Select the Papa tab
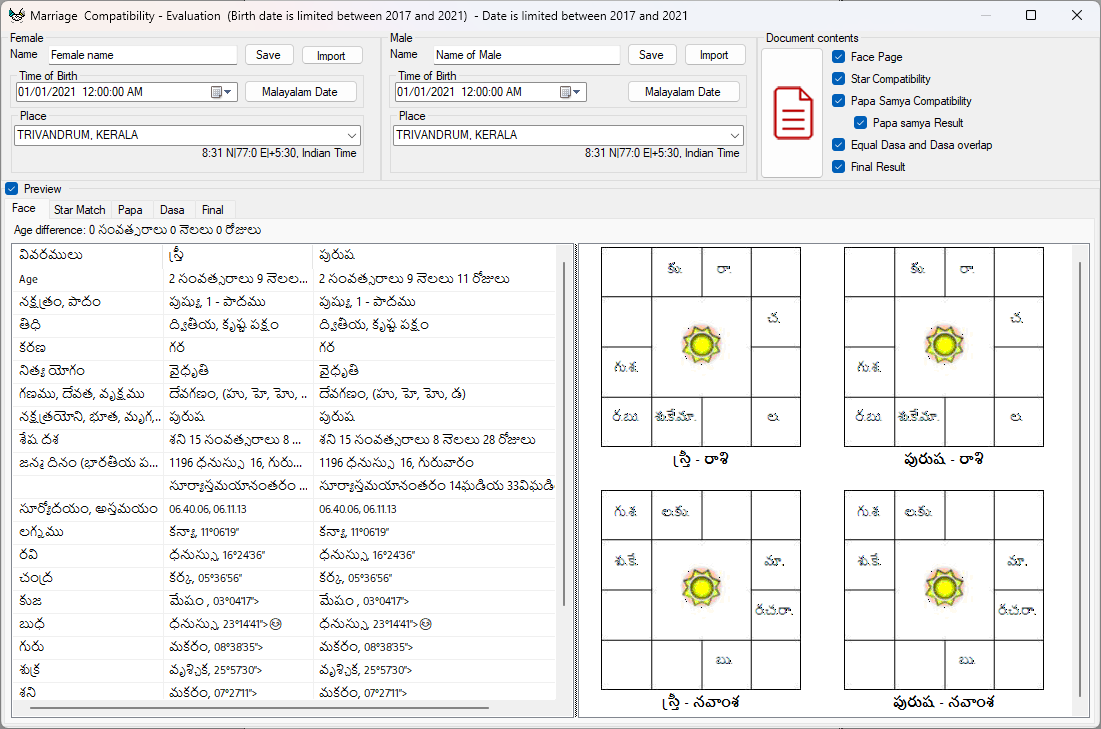The height and width of the screenshot is (729, 1101). coord(130,210)
